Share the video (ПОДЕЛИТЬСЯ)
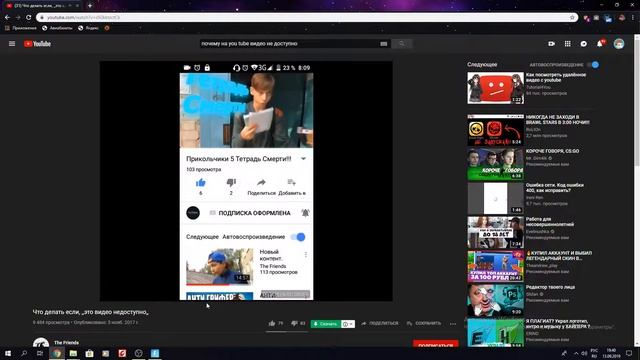 (380, 323)
